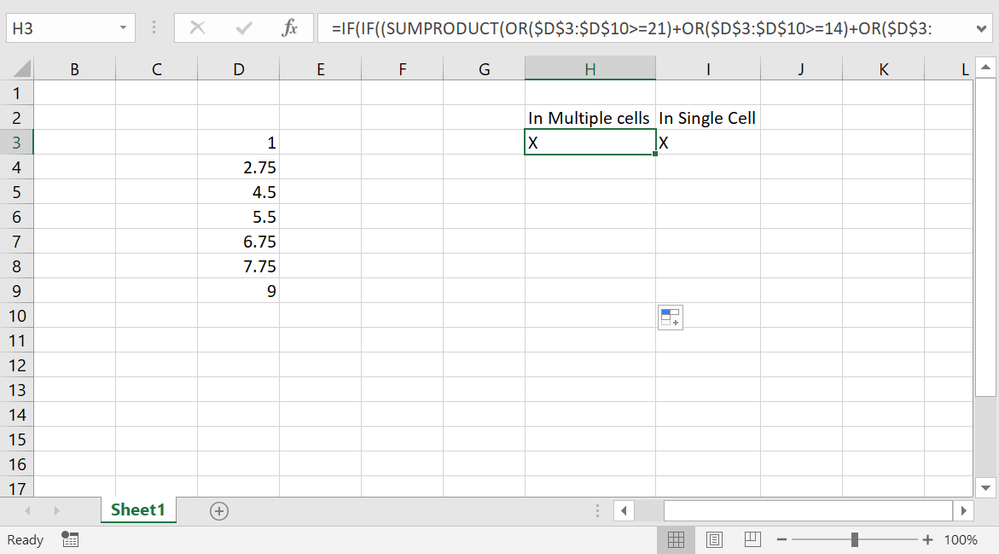This screenshot has width=999, height=554.
Task: Click the 100% zoom level
Action: 961,540
